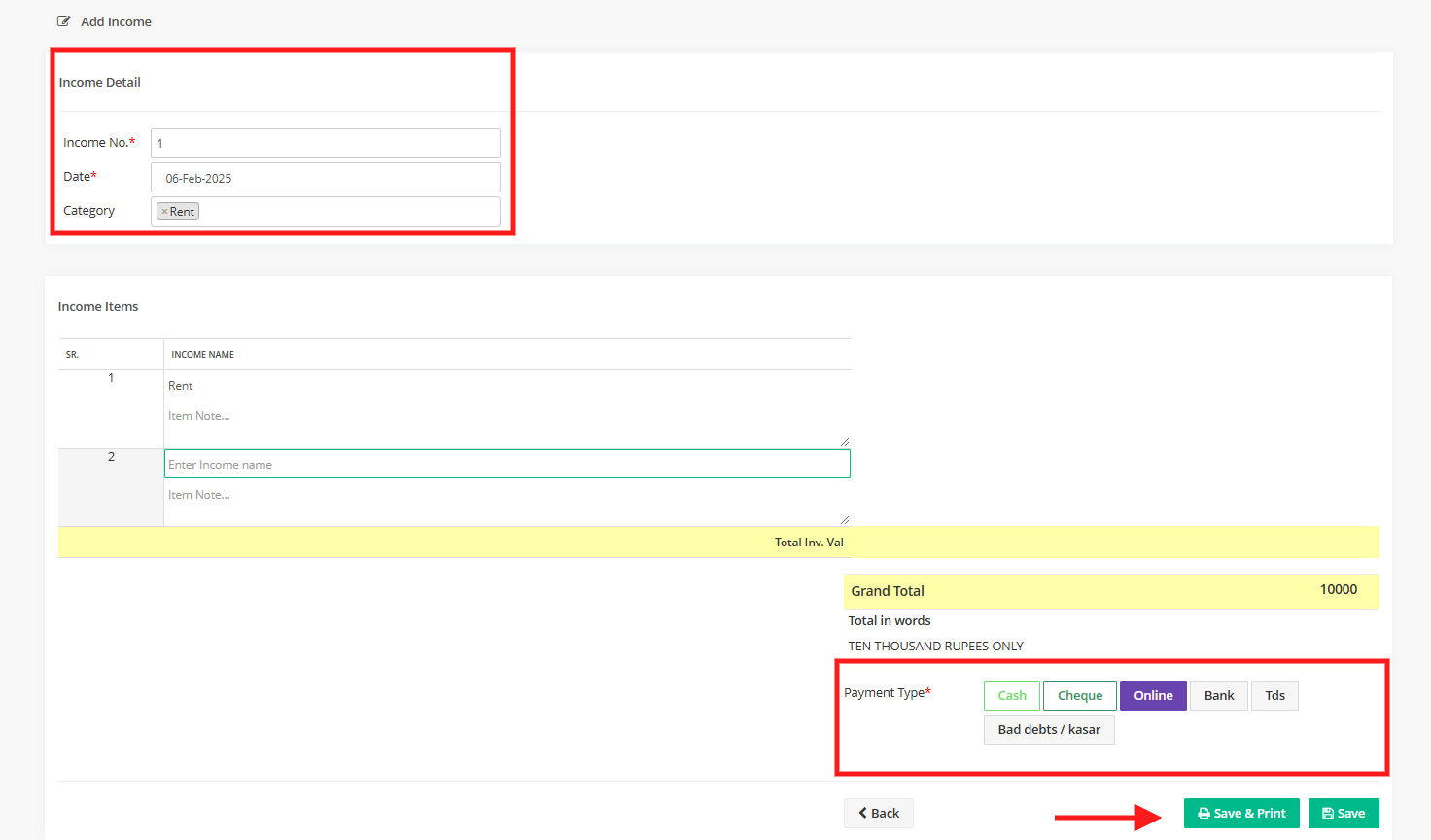Viewport: 1431px width, 840px height.
Task: Choose the Cheque payment type
Action: (x=1079, y=696)
